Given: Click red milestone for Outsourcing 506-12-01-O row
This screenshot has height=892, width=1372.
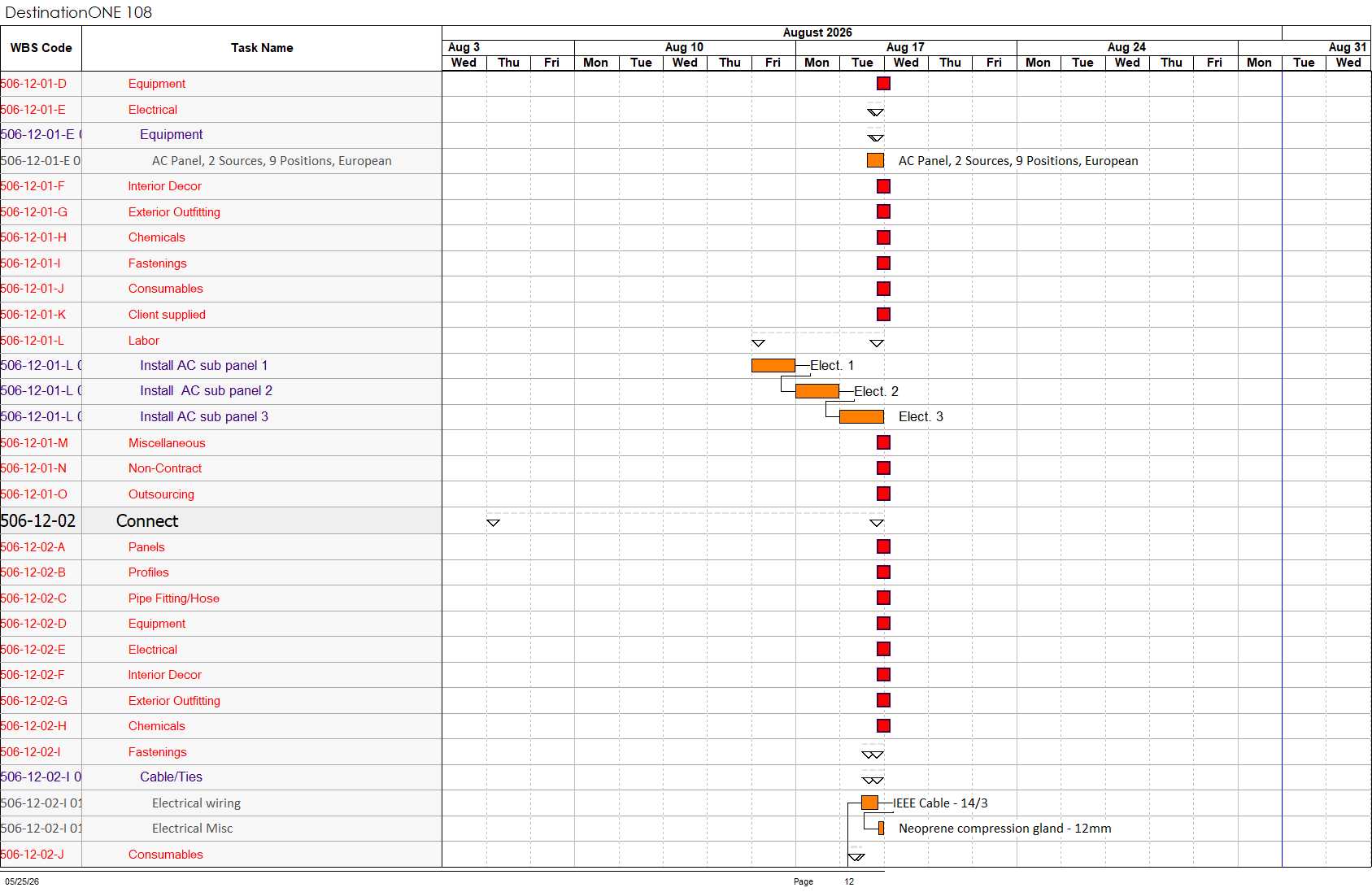Looking at the screenshot, I should pyautogui.click(x=883, y=494).
